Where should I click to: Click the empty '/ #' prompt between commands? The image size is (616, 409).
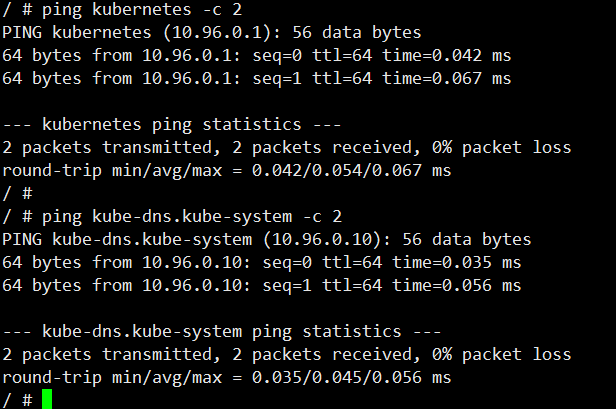click(17, 194)
